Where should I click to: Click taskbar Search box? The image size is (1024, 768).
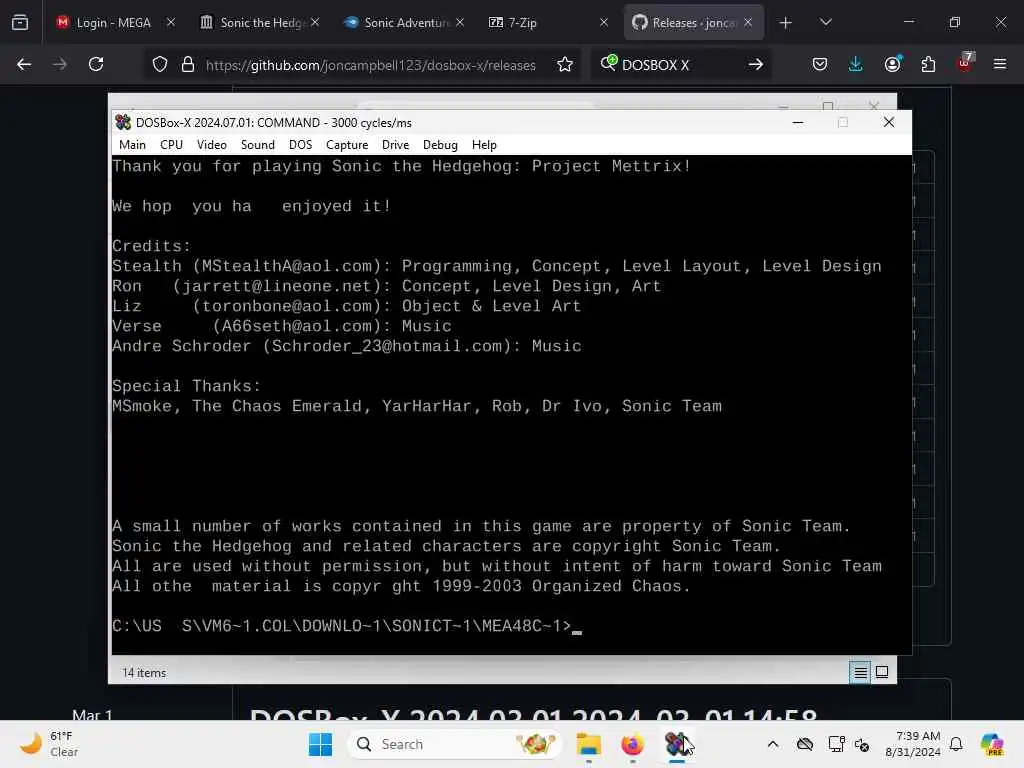[455, 744]
